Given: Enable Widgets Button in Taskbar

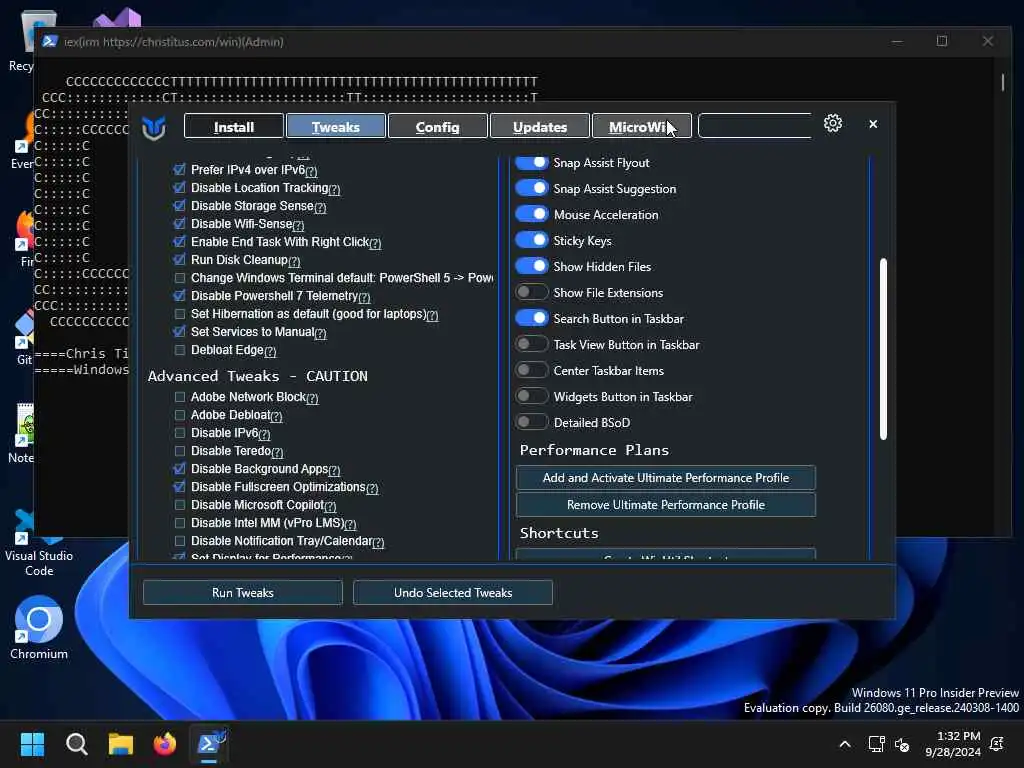Looking at the screenshot, I should pos(532,396).
